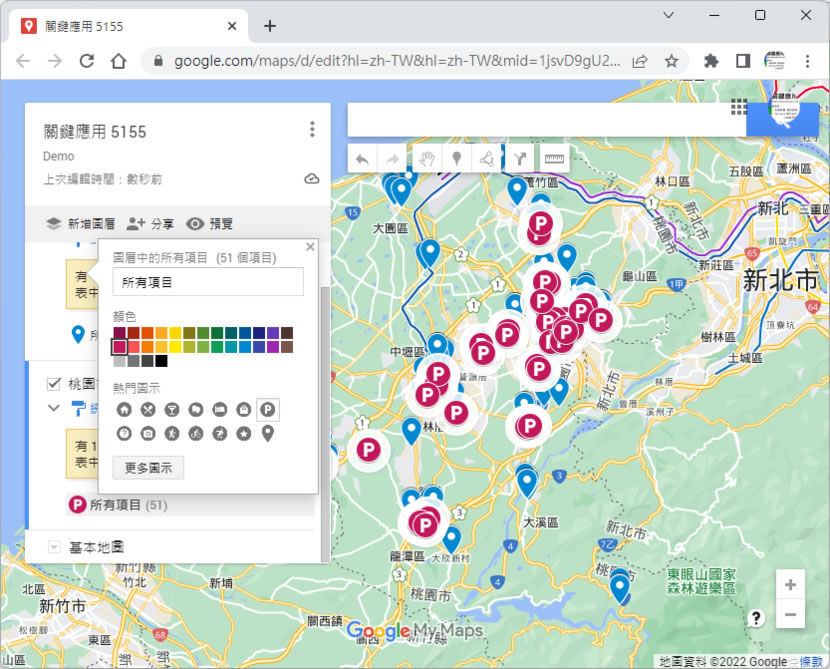The width and height of the screenshot is (830, 669).
Task: Click the map help question mark
Action: 756,618
